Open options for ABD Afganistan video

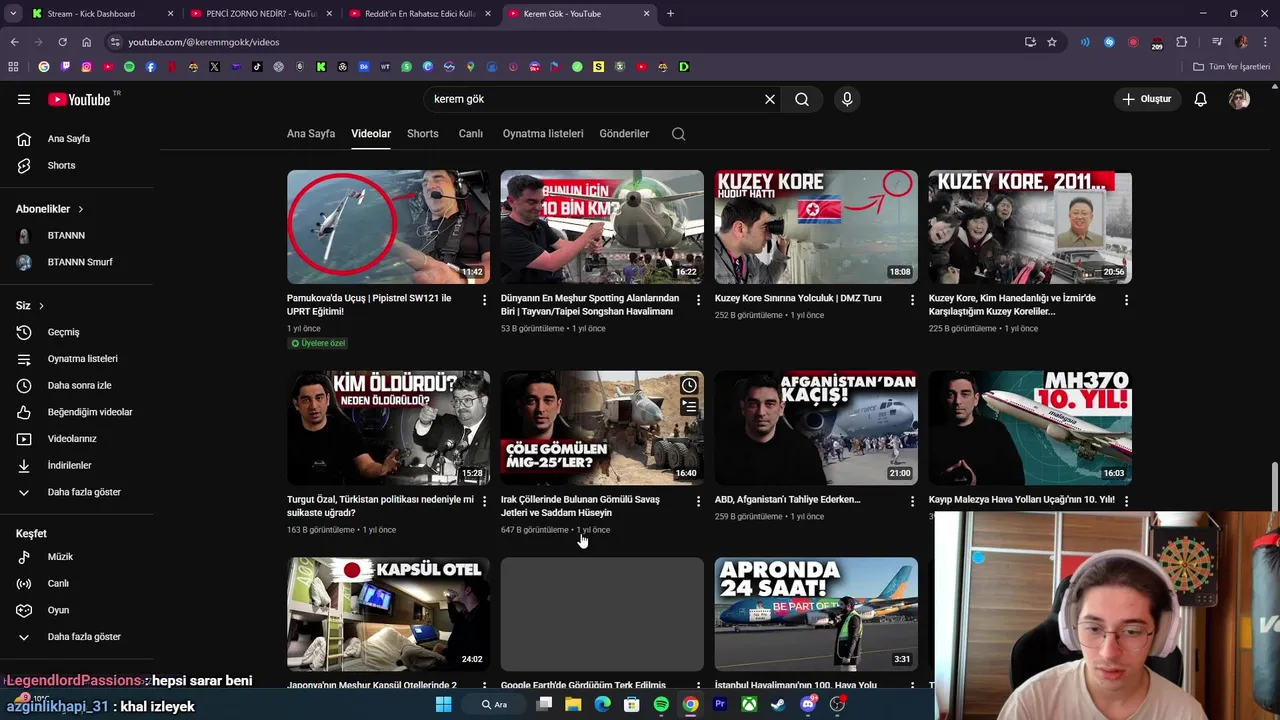coord(912,501)
